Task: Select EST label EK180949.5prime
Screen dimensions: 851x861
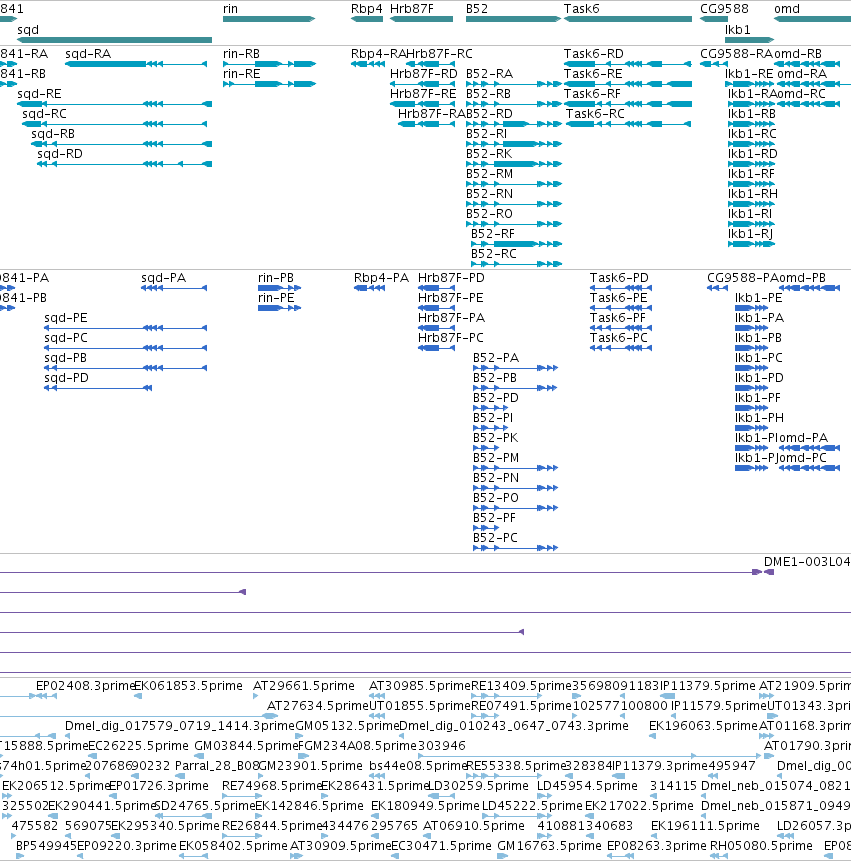Action: (426, 806)
